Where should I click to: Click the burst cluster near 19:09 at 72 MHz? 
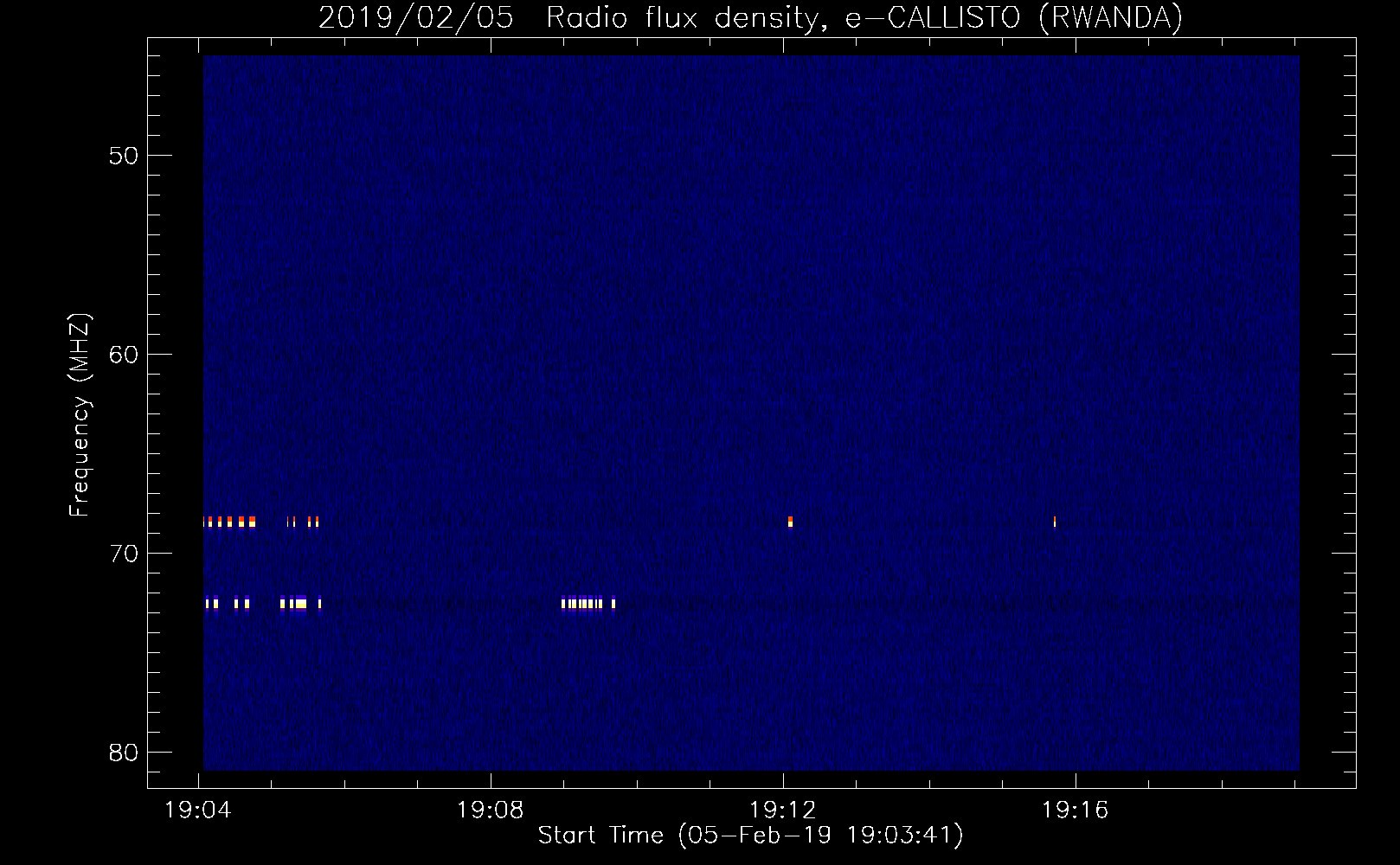(588, 603)
